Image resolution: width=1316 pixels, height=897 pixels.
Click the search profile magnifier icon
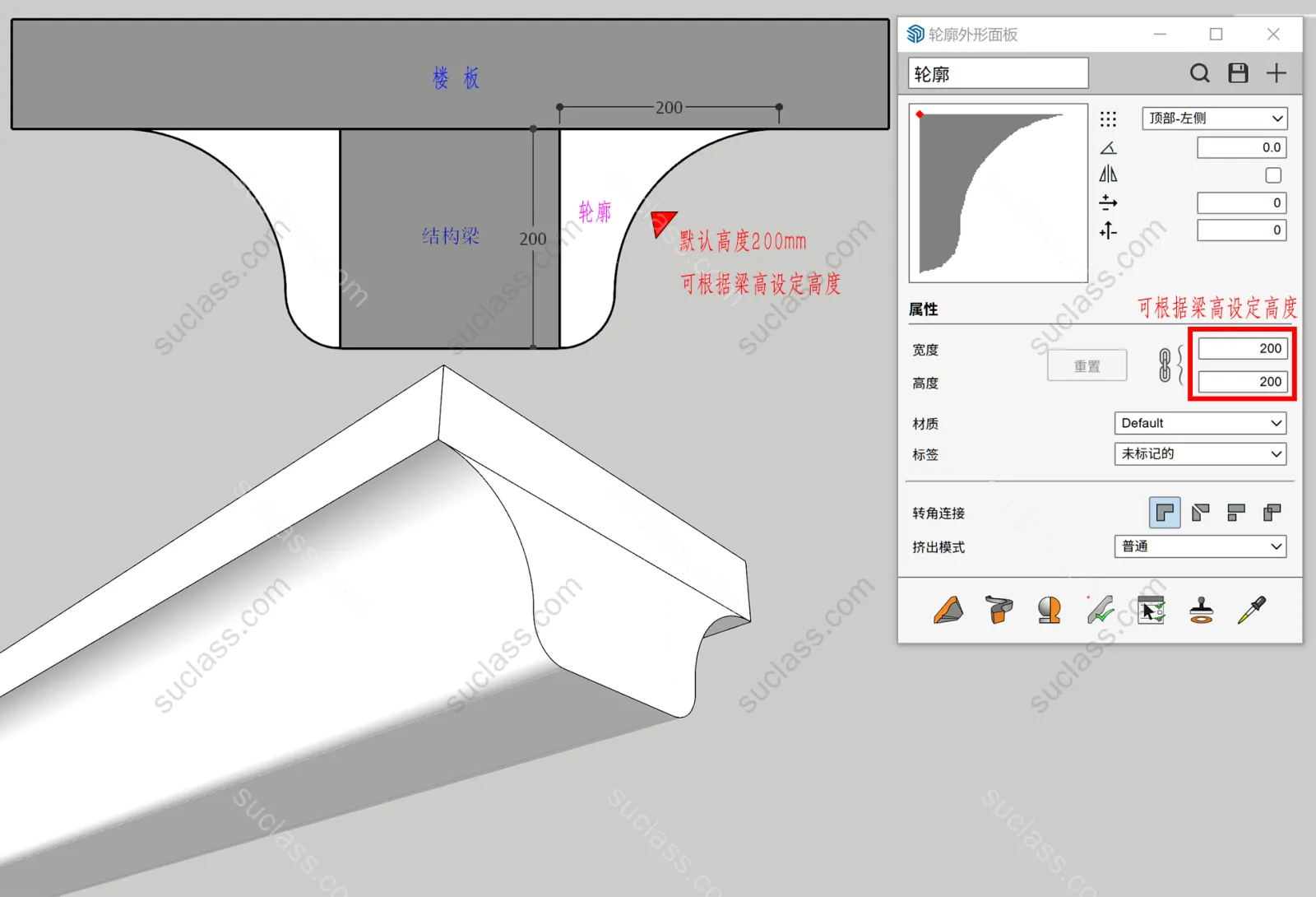[1199, 73]
